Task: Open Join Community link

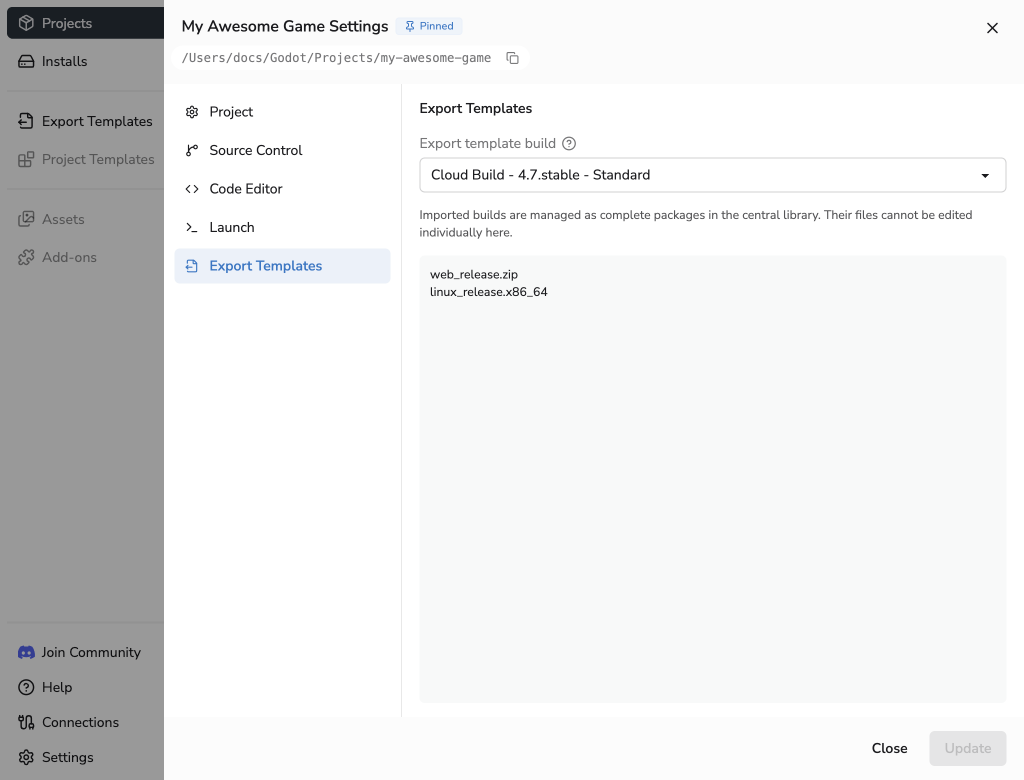Action: point(91,653)
